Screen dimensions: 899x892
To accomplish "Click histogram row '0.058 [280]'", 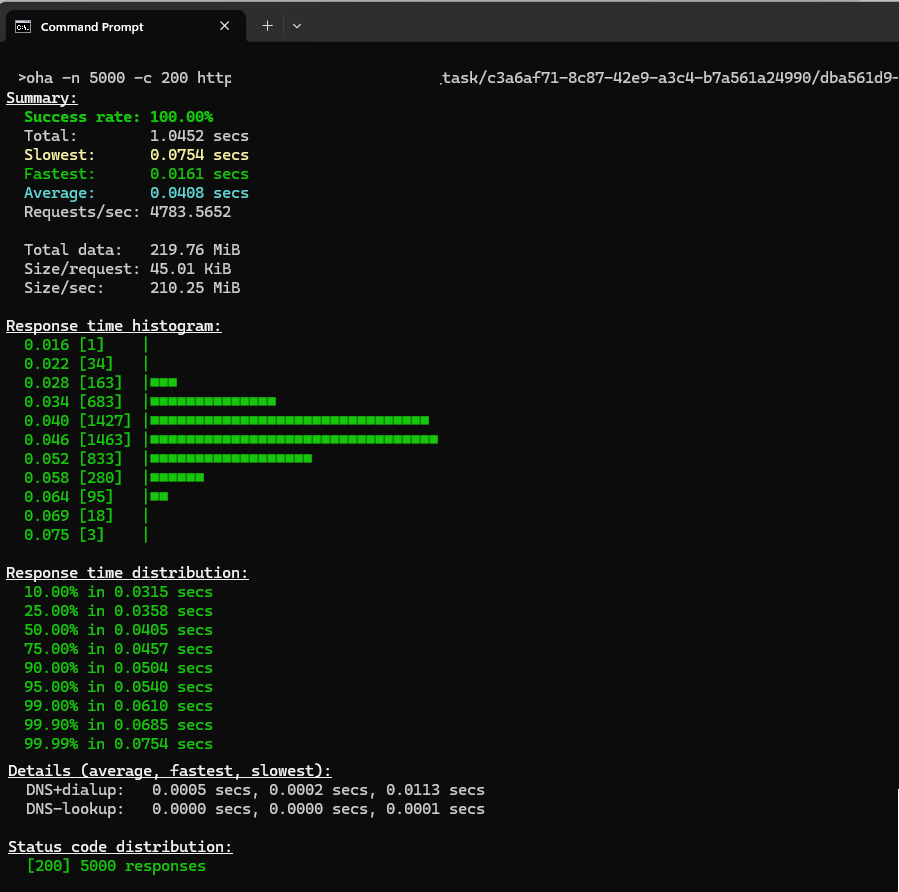I will [x=114, y=478].
